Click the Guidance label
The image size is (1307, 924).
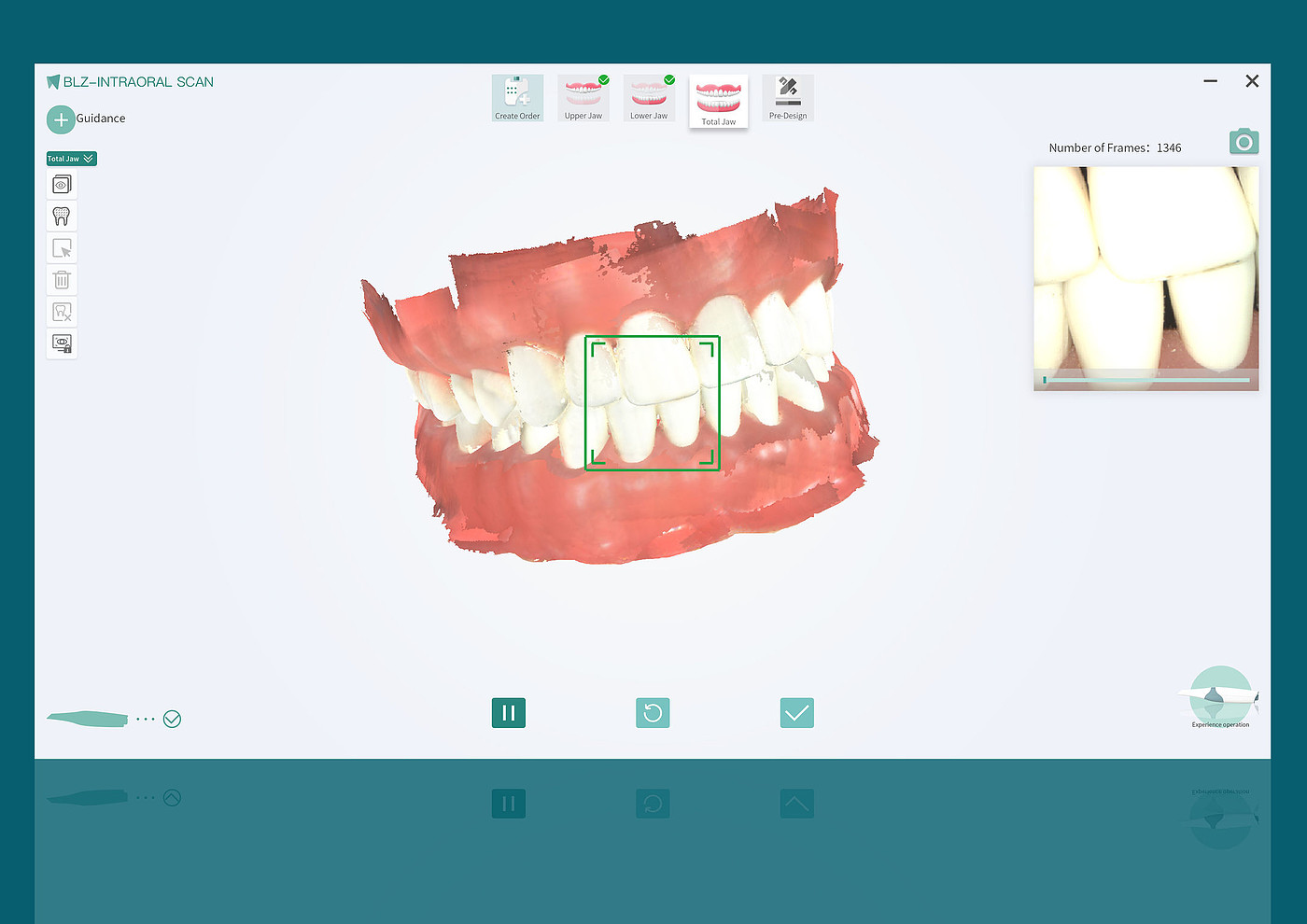tap(101, 119)
